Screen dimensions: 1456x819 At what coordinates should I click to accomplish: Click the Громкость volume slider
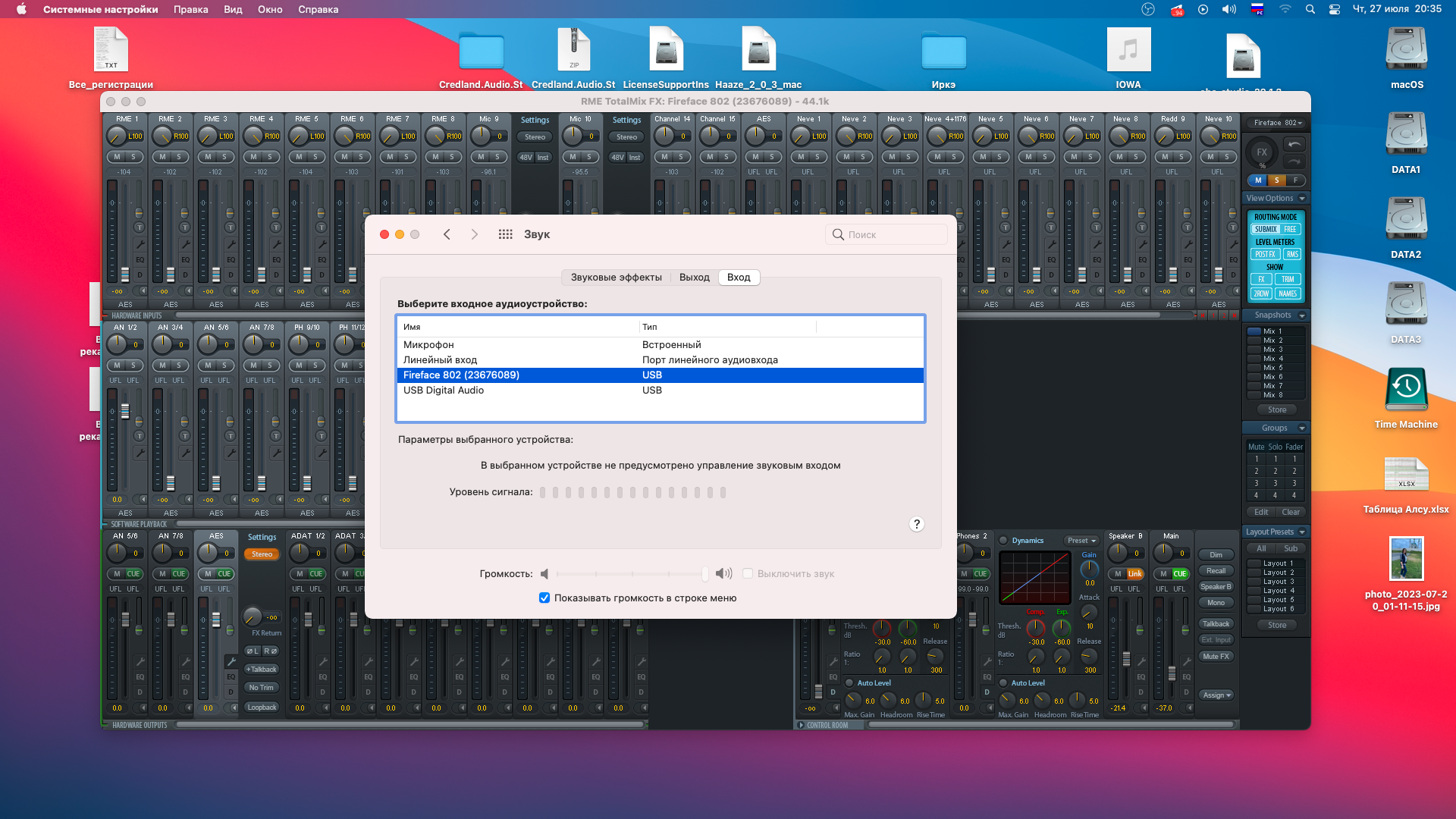click(632, 574)
